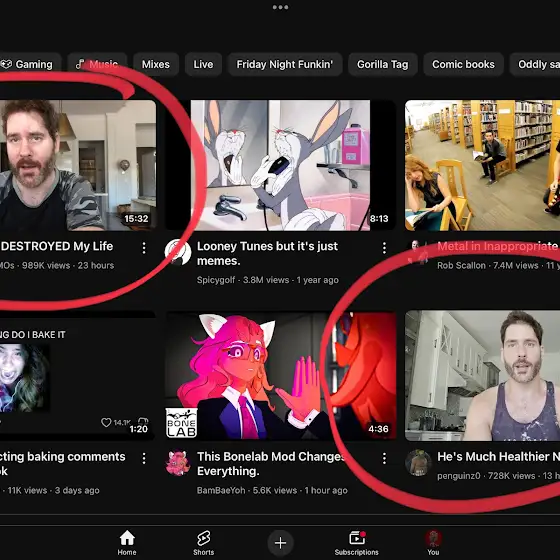This screenshot has height=560, width=560.
Task: Play the library metal video thumbnail
Action: [482, 165]
